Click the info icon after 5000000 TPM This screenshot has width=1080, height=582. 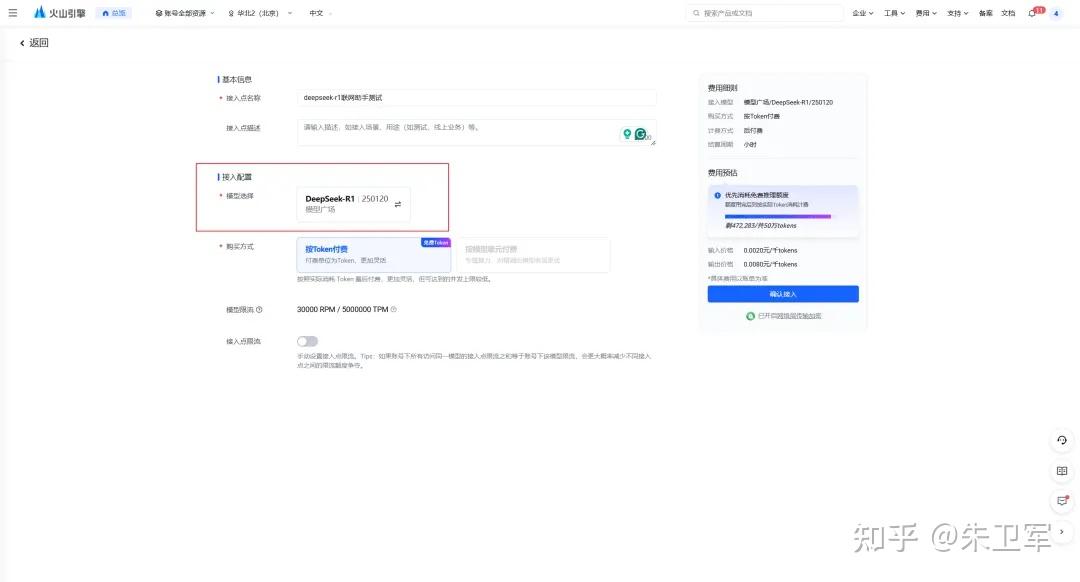click(x=393, y=310)
